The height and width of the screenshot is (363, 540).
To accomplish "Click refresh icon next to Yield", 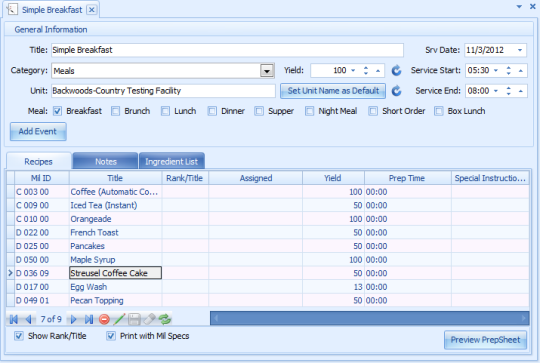I will point(396,71).
